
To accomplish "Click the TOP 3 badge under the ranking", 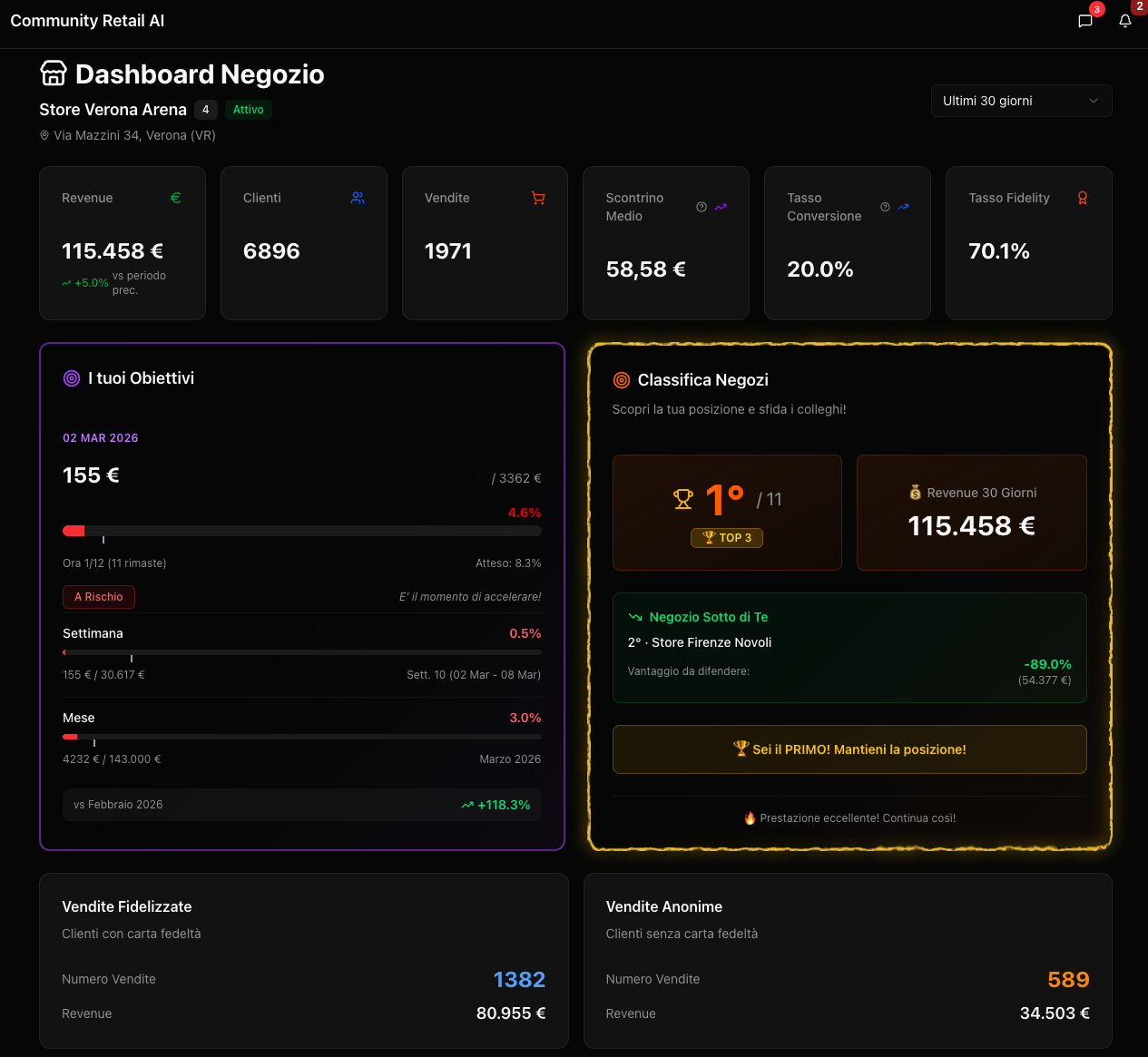I will click(726, 537).
